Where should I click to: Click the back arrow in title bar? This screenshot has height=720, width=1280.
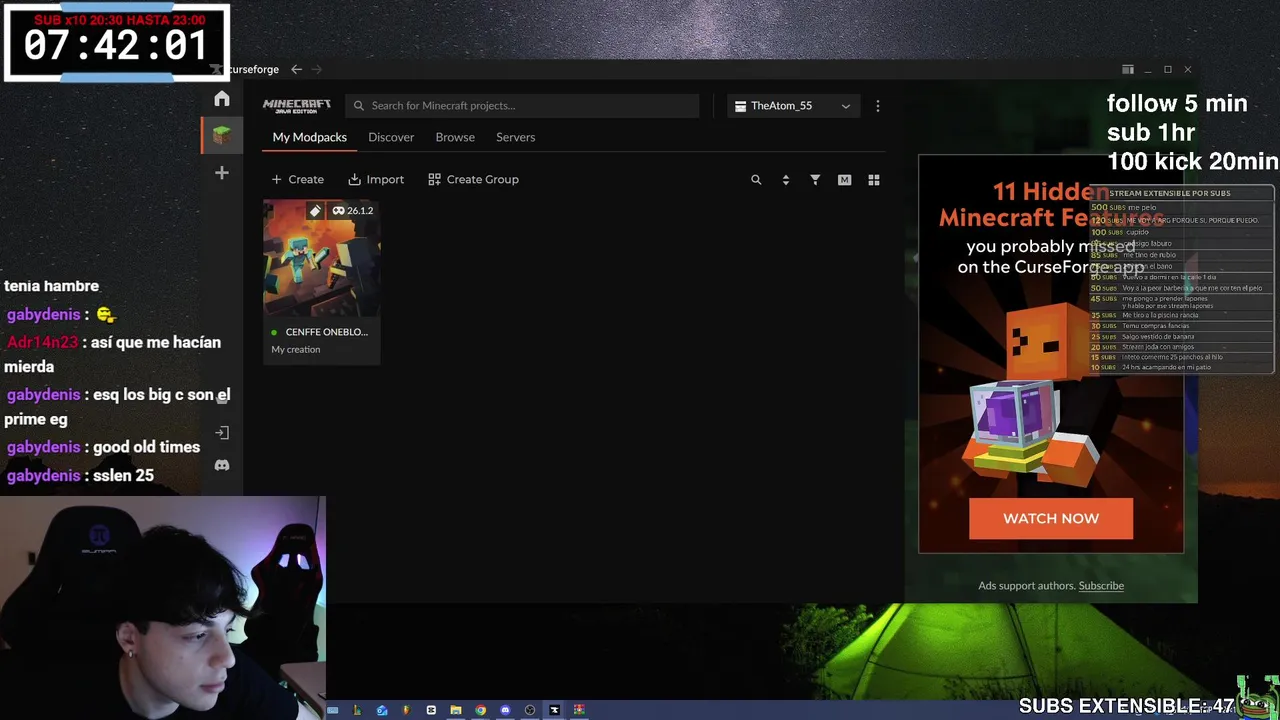tap(296, 69)
